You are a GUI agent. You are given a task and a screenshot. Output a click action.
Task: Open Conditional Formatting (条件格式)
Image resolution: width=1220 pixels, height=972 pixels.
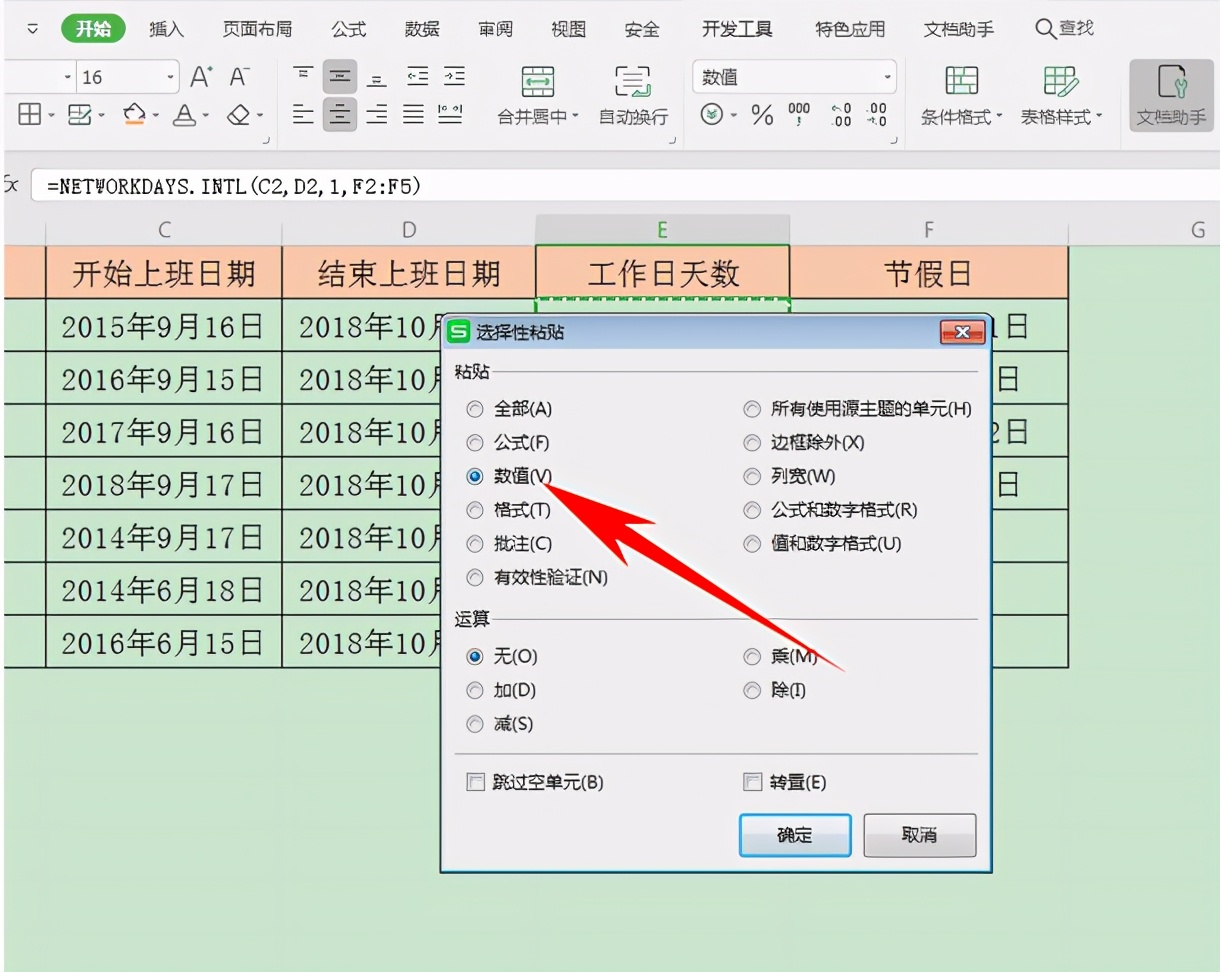click(962, 94)
